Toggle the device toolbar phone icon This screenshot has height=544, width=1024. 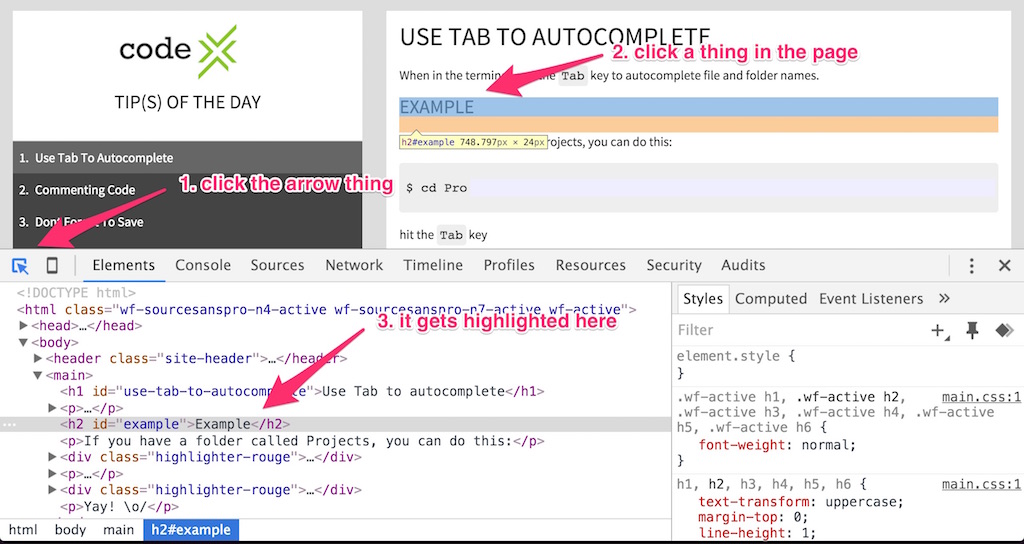pyautogui.click(x=52, y=266)
